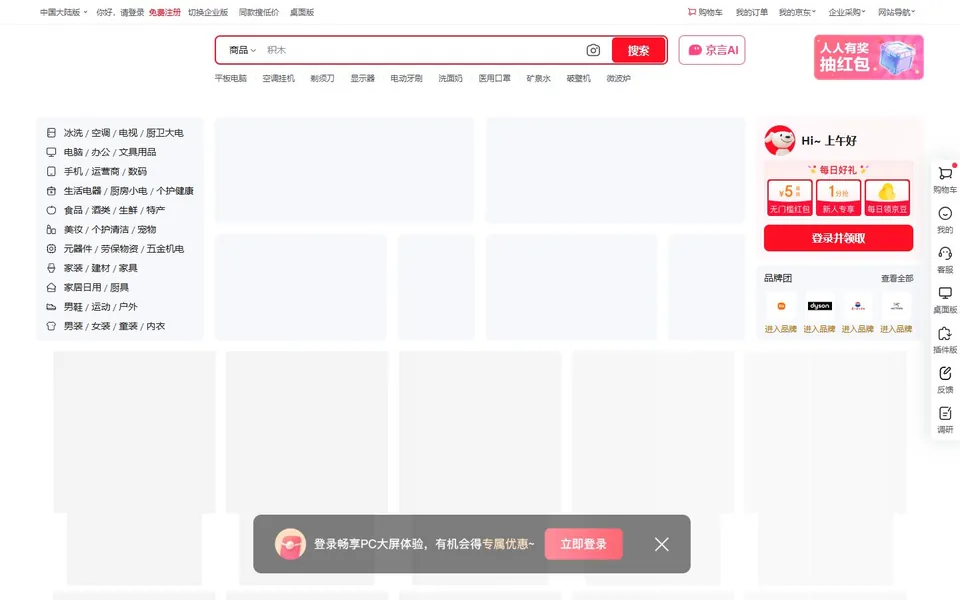Image resolution: width=960 pixels, height=600 pixels.
Task: Open the 个护健康 category
Action: point(174,191)
